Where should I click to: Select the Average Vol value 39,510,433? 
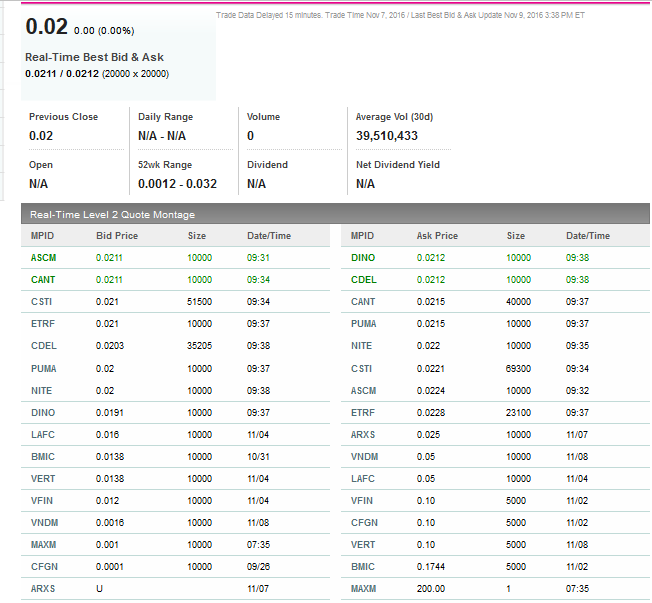coord(387,136)
